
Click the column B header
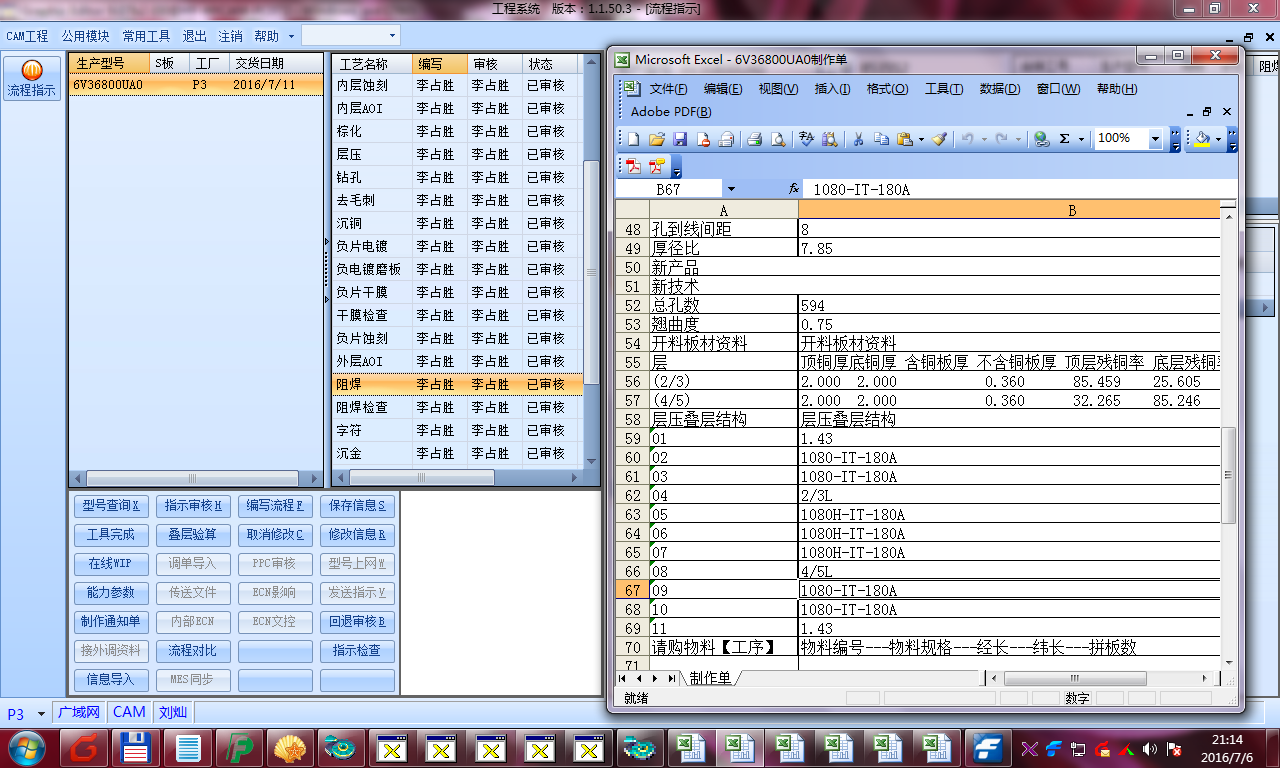pos(1009,210)
